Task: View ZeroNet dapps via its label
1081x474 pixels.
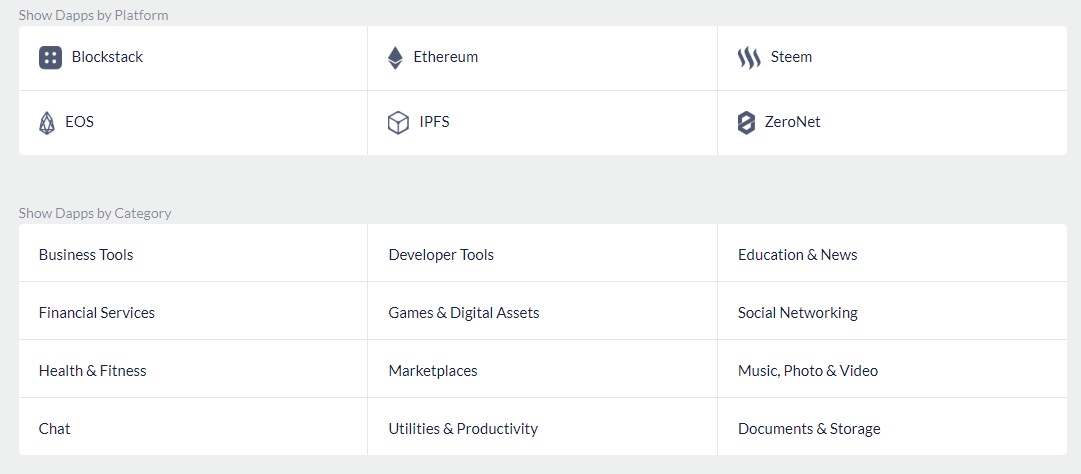Action: [x=792, y=123]
